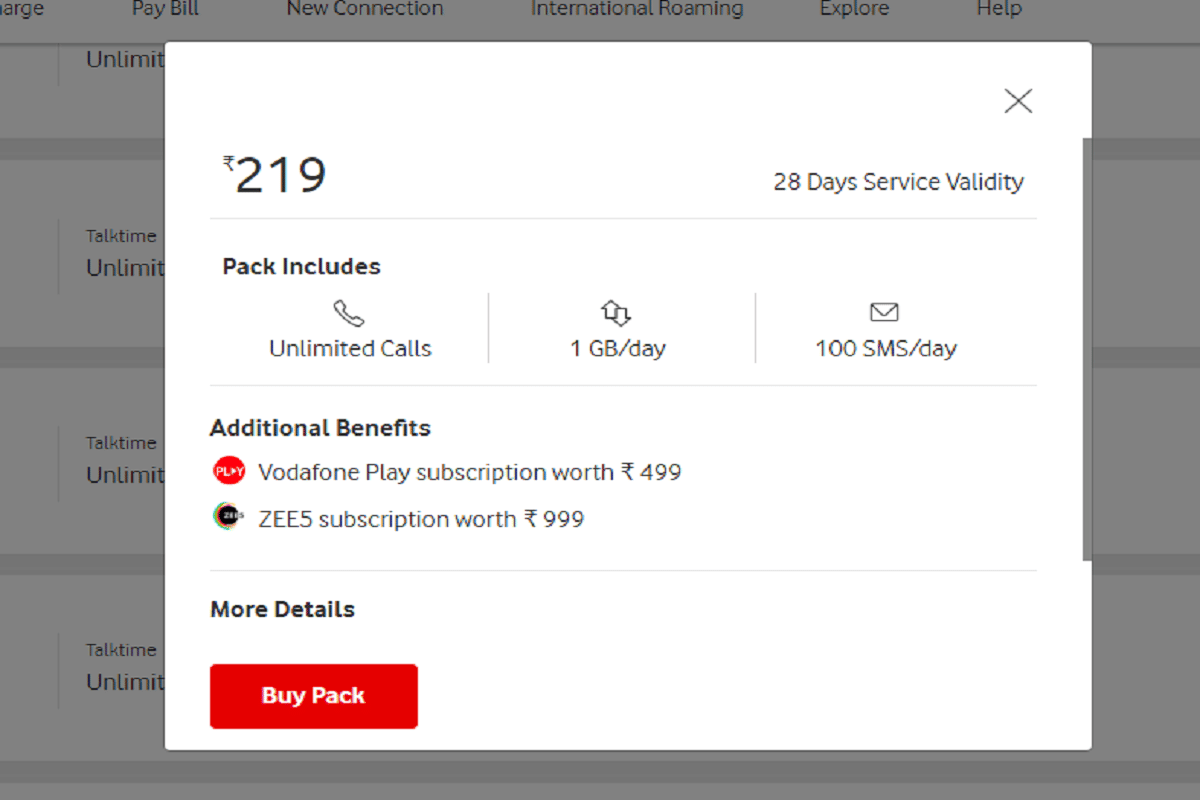Image resolution: width=1200 pixels, height=800 pixels.
Task: Click the Buy Pack button
Action: [x=313, y=696]
